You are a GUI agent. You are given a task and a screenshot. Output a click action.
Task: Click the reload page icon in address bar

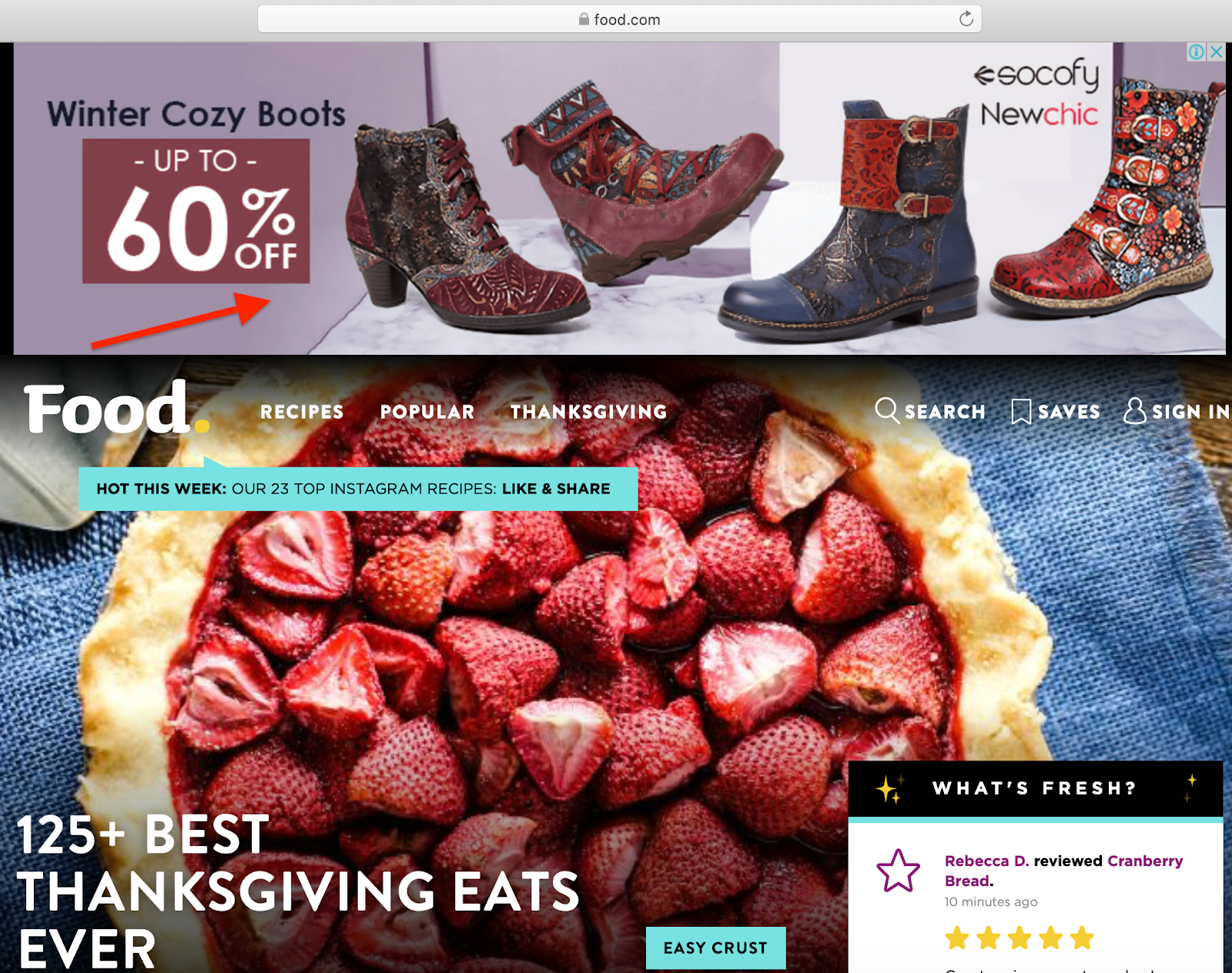click(966, 19)
